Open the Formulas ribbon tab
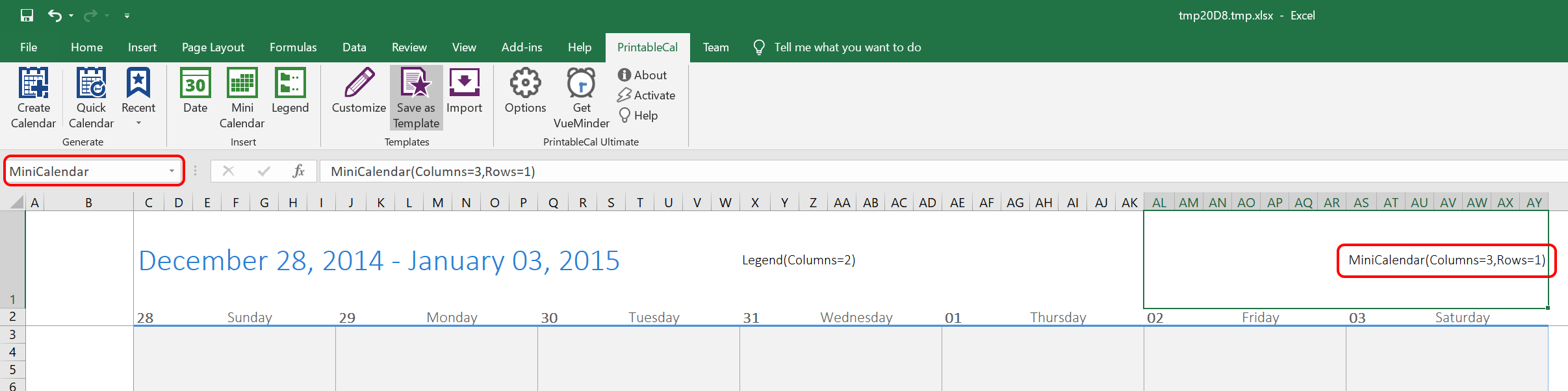 click(293, 47)
